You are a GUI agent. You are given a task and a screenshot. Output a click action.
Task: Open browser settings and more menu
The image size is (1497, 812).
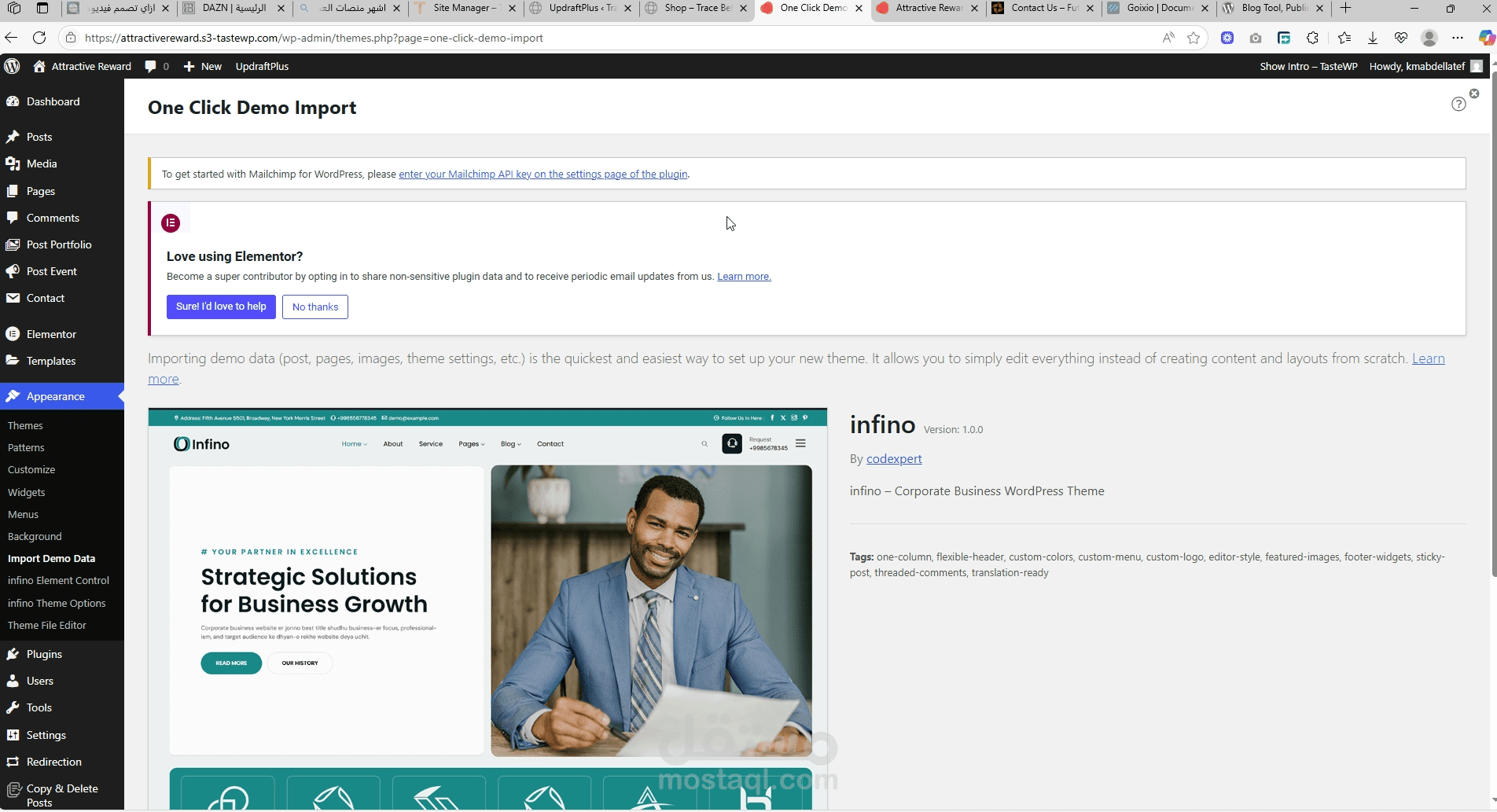coord(1458,38)
